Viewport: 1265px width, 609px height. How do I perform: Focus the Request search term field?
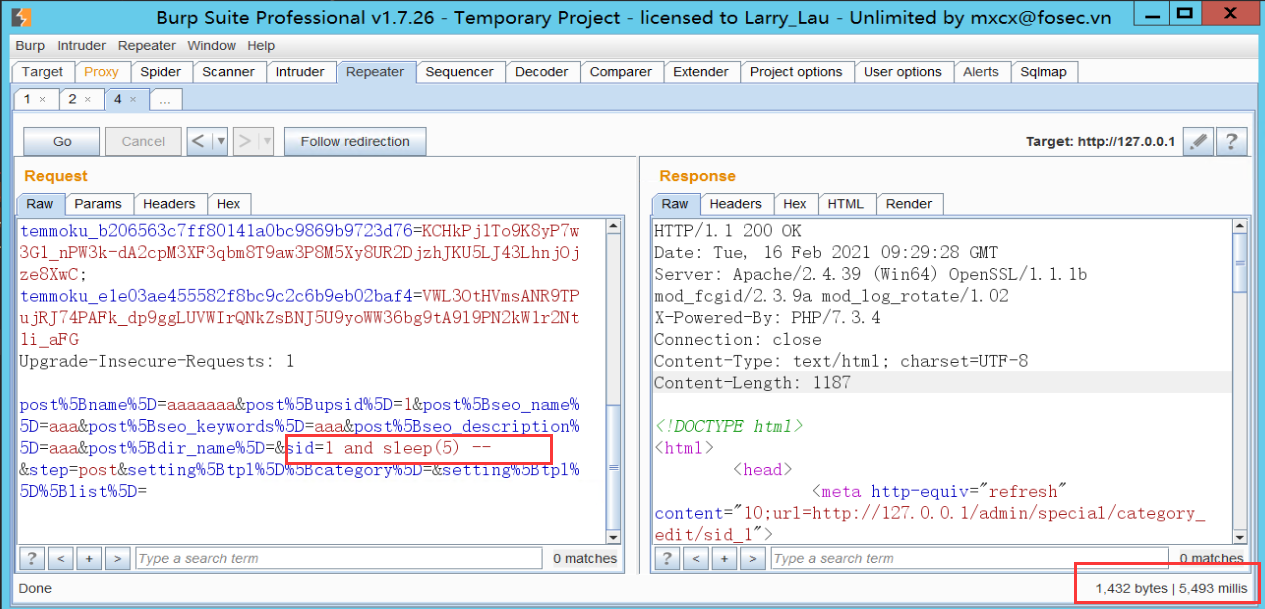click(x=338, y=558)
